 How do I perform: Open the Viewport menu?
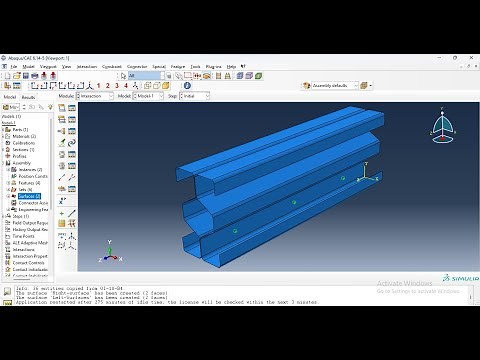(x=48, y=67)
